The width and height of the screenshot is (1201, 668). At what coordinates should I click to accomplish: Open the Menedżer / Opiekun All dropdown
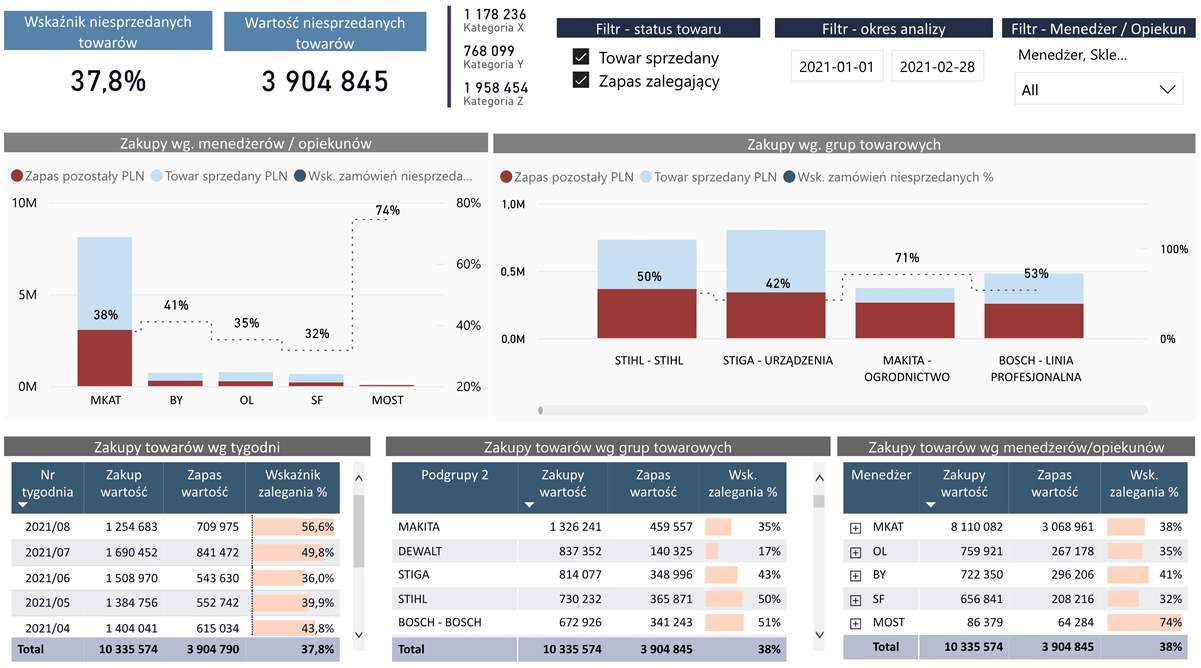1099,90
